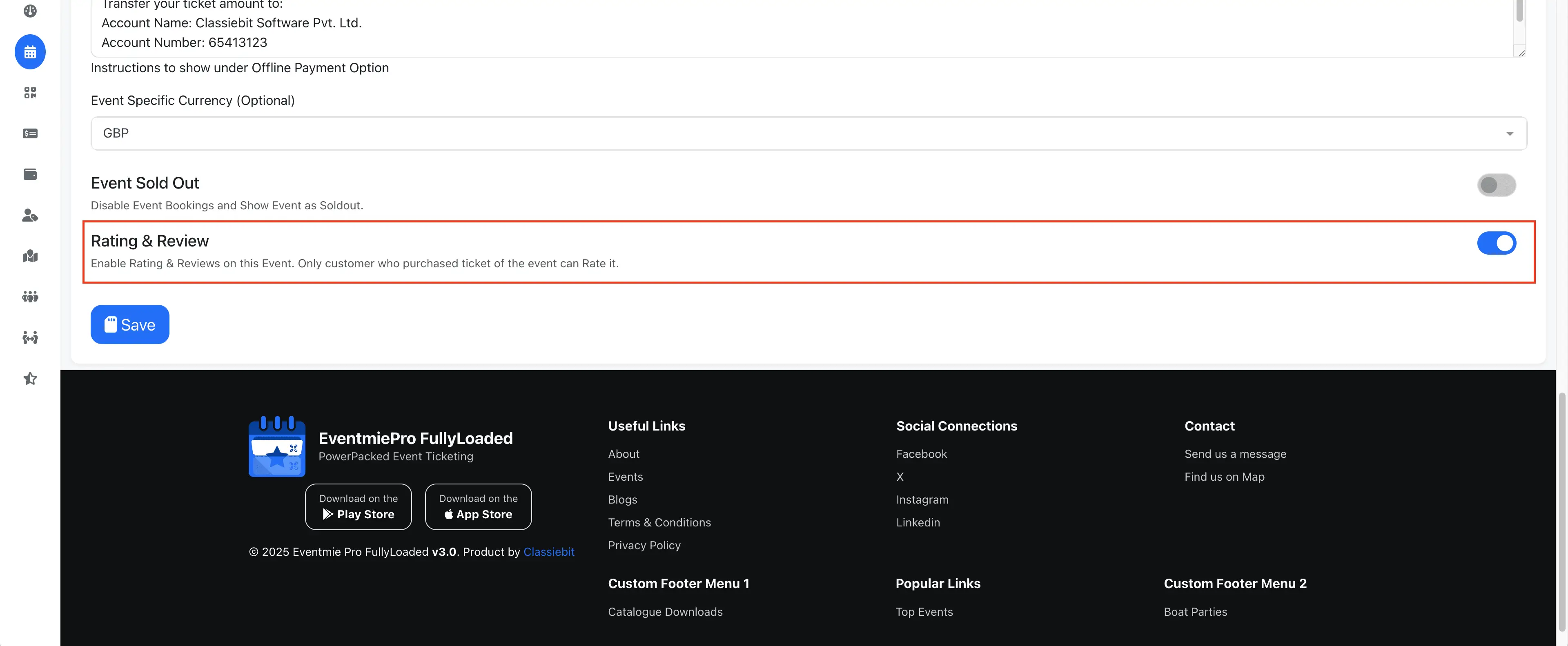Image resolution: width=1568 pixels, height=646 pixels.
Task: Click the App Store download button
Action: coord(478,507)
